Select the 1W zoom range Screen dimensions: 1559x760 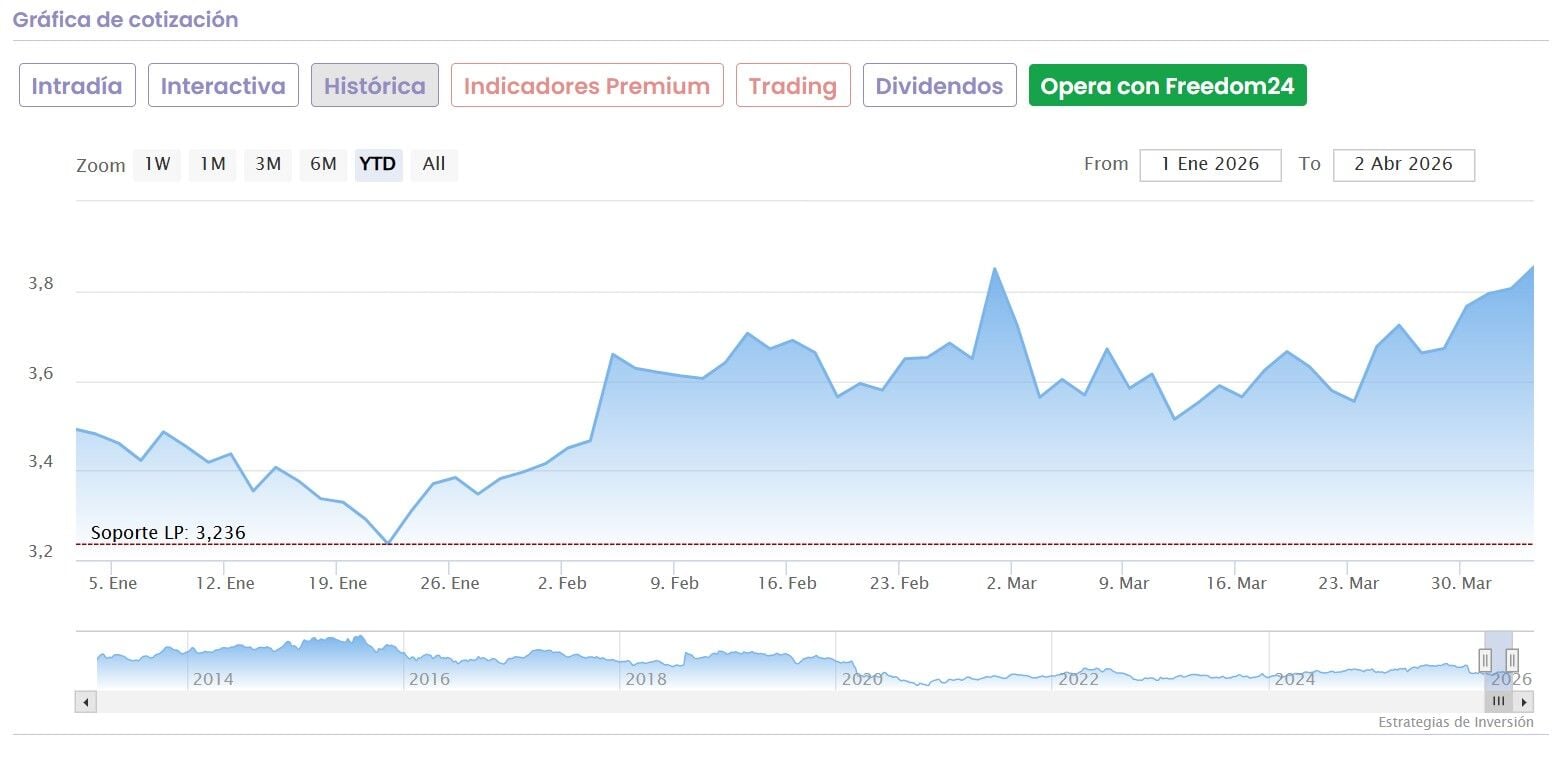pyautogui.click(x=157, y=164)
